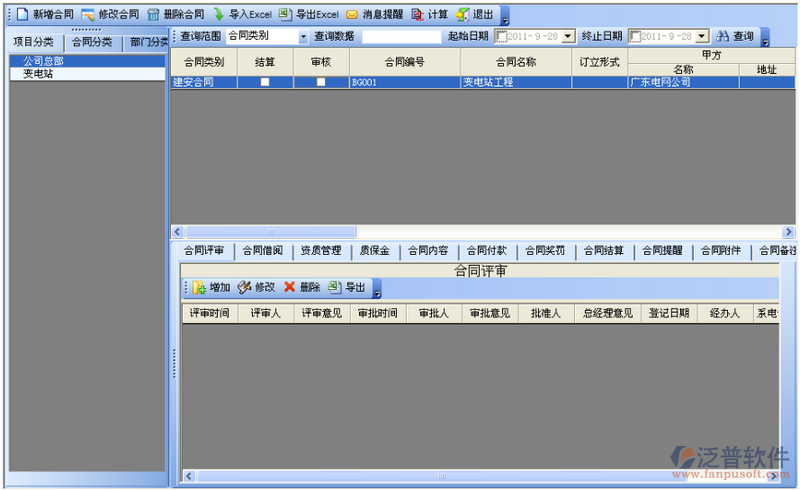
Task: Open the 资质管理 tab
Action: [321, 251]
